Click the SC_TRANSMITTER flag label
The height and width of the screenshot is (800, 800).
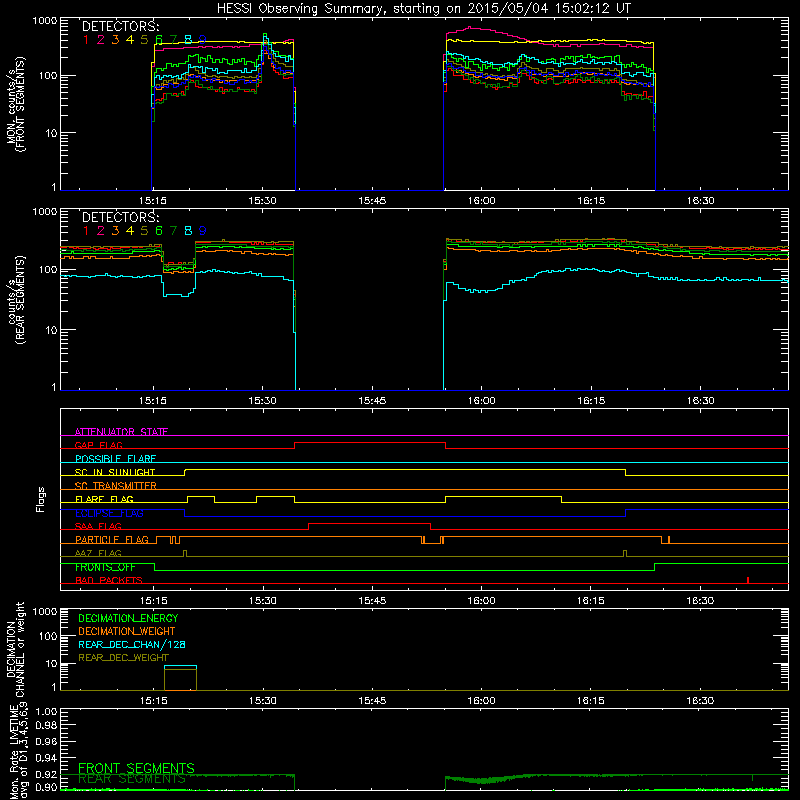tap(116, 486)
